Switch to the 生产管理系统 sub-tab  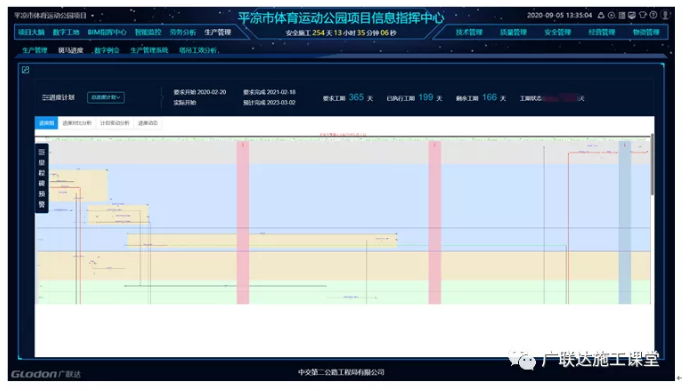point(149,50)
